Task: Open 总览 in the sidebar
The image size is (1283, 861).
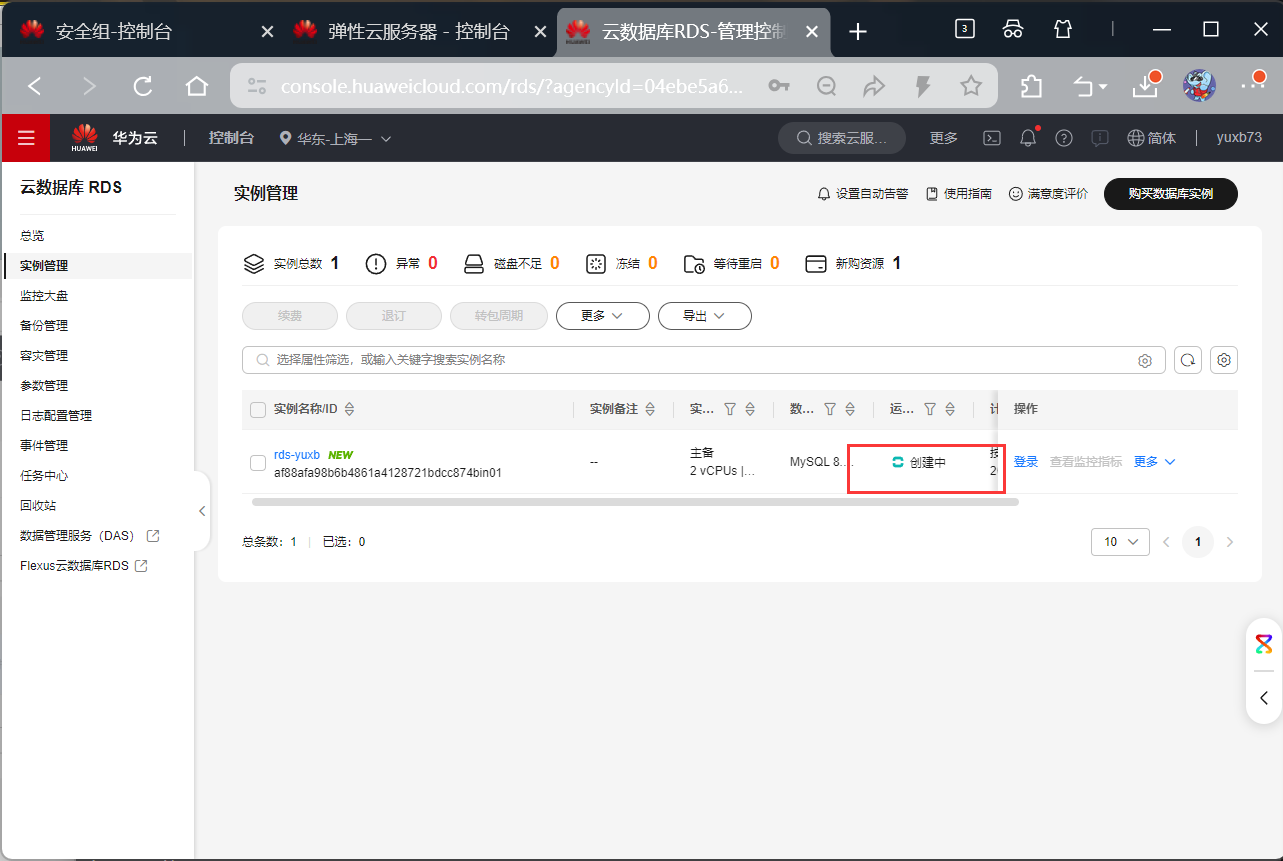Action: pos(32,235)
